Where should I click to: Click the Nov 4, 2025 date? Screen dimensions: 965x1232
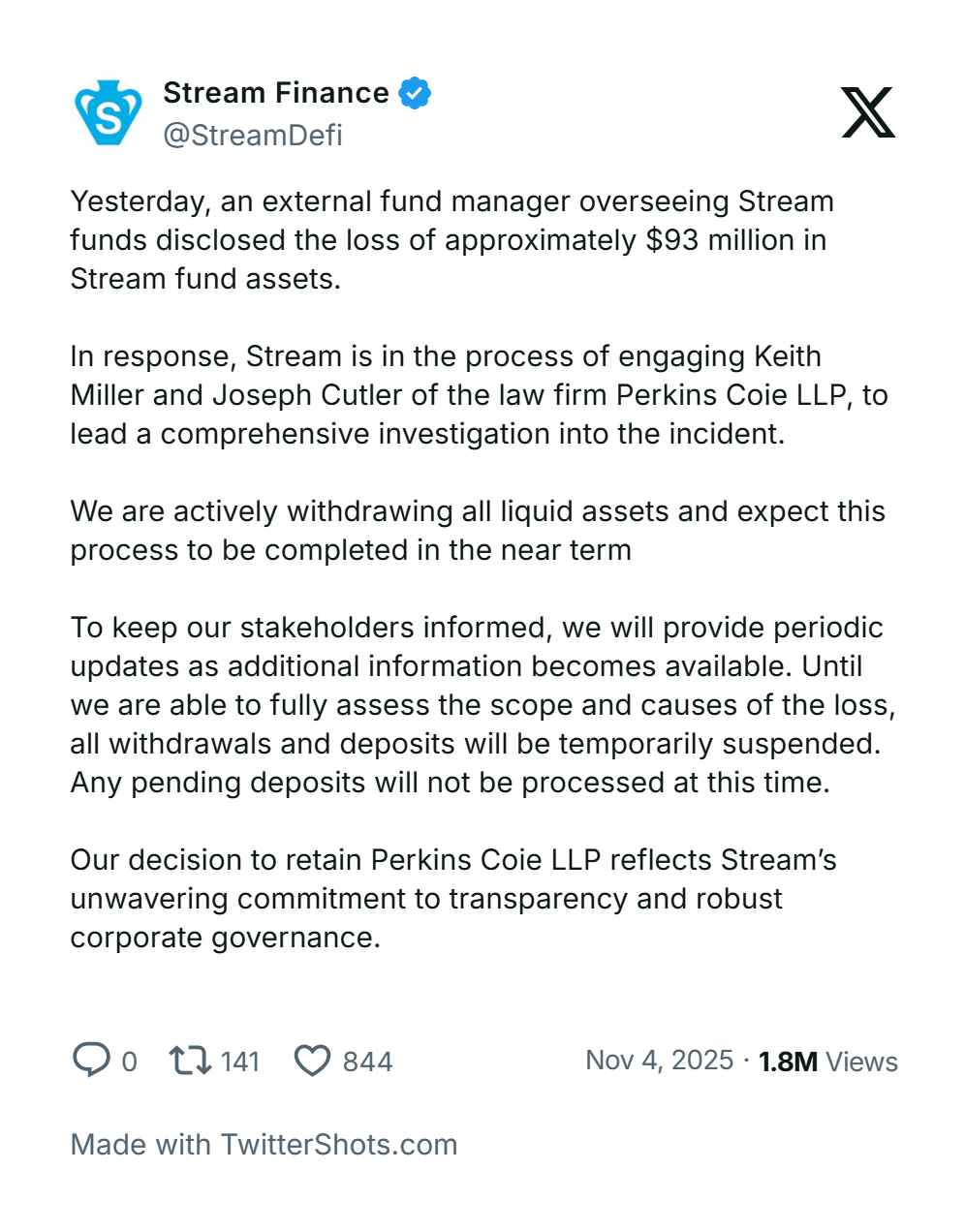point(659,1060)
